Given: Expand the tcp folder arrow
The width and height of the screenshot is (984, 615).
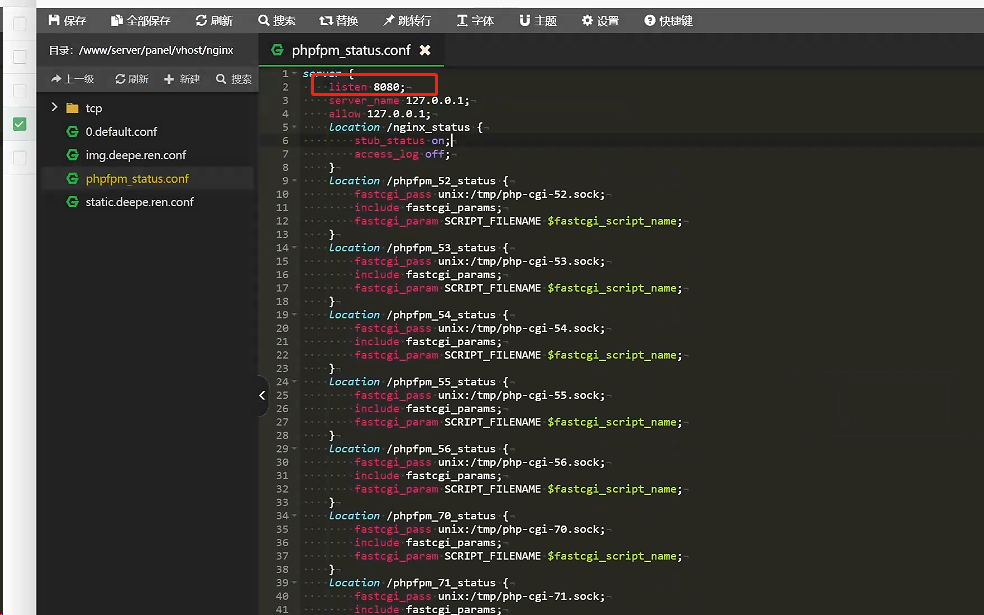Looking at the screenshot, I should tap(55, 107).
